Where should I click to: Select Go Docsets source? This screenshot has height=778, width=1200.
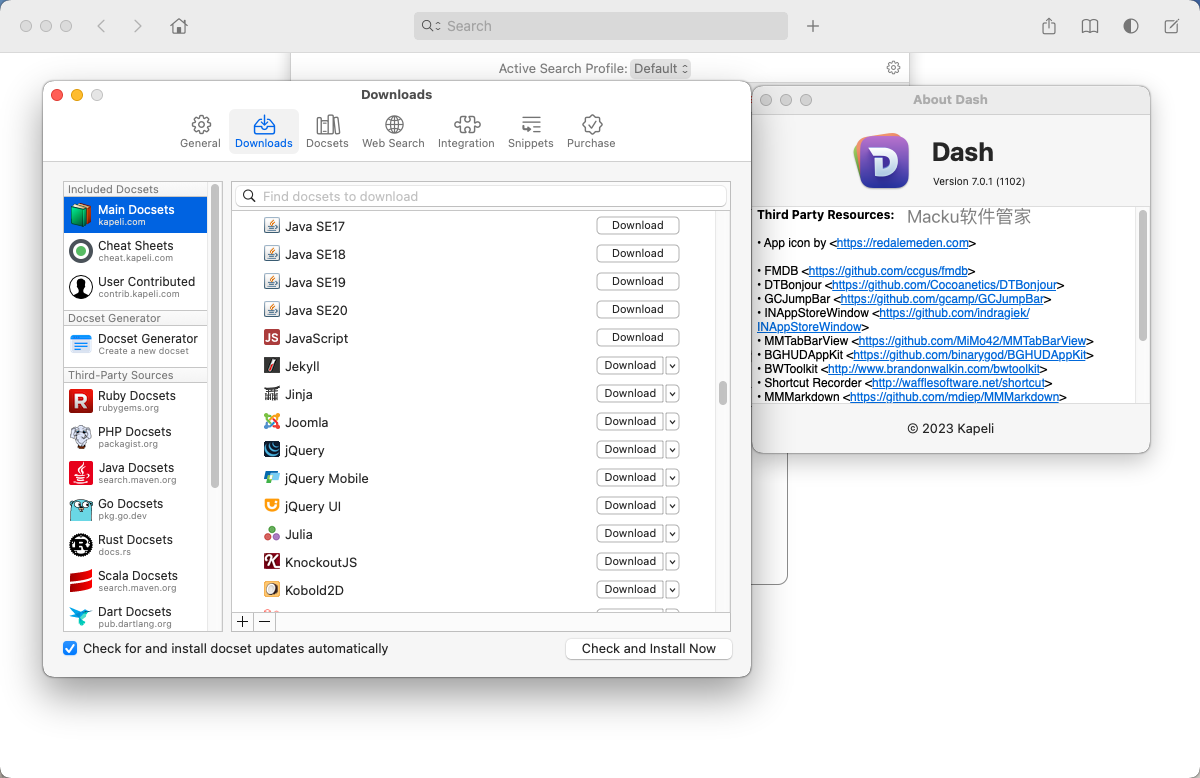[x=135, y=509]
